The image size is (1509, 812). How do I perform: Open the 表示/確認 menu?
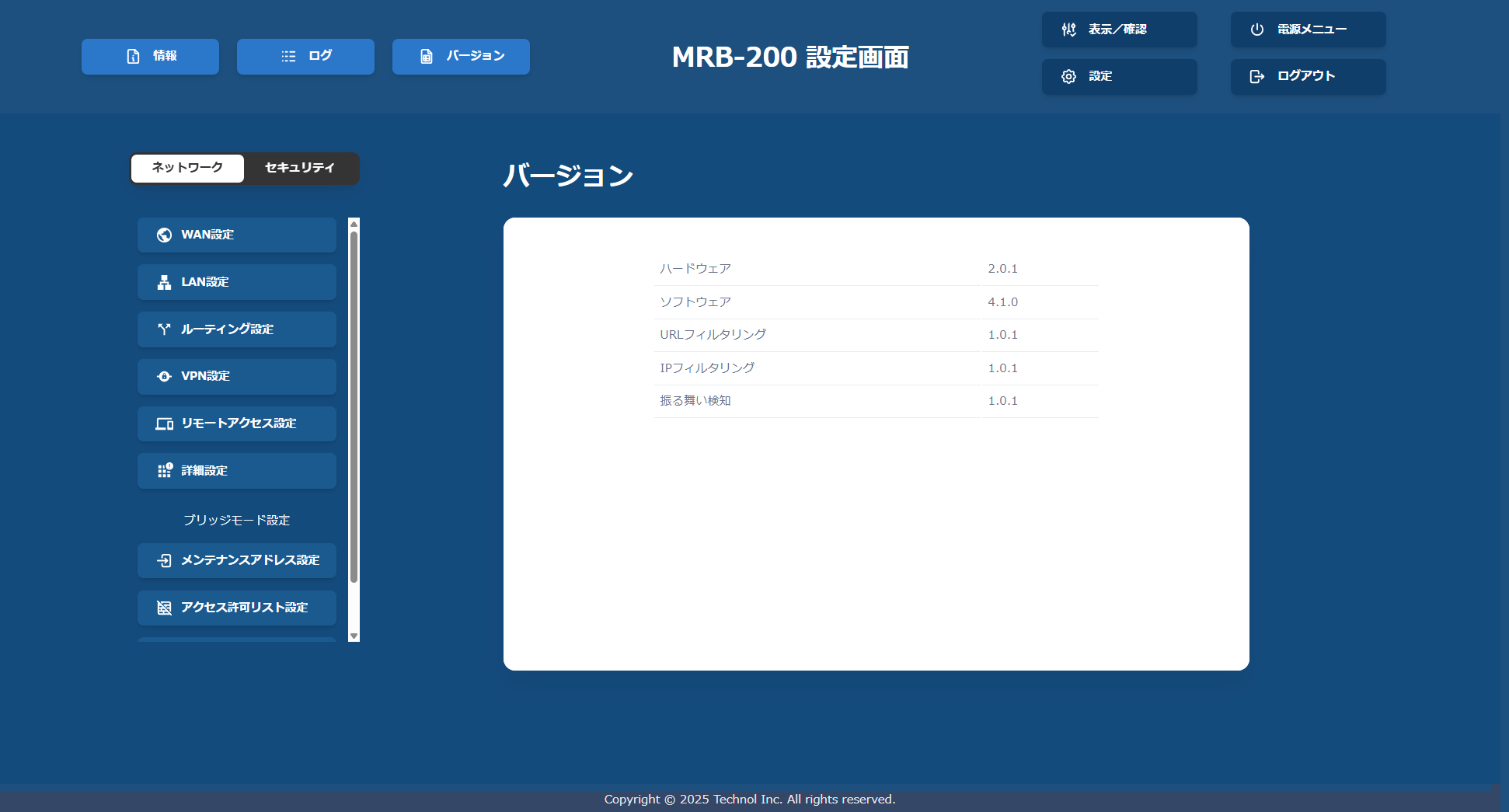1119,30
